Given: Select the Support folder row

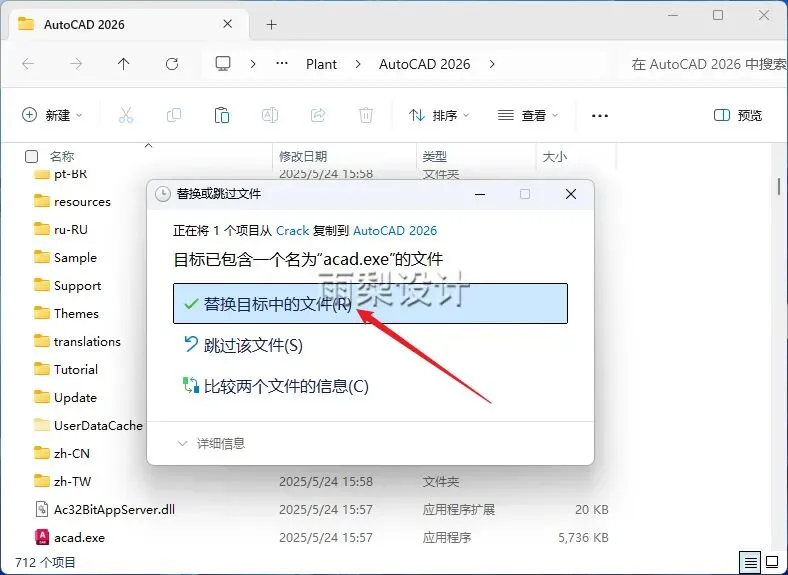Looking at the screenshot, I should click(77, 285).
